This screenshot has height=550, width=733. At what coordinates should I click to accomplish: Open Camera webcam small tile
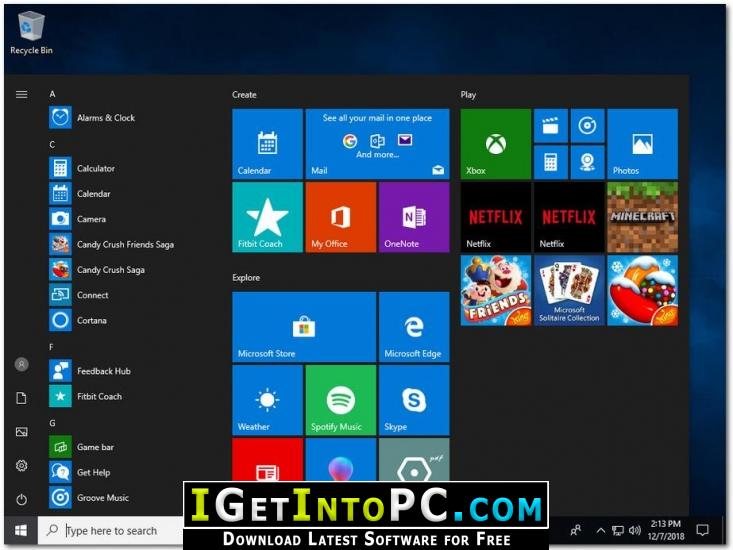[587, 162]
